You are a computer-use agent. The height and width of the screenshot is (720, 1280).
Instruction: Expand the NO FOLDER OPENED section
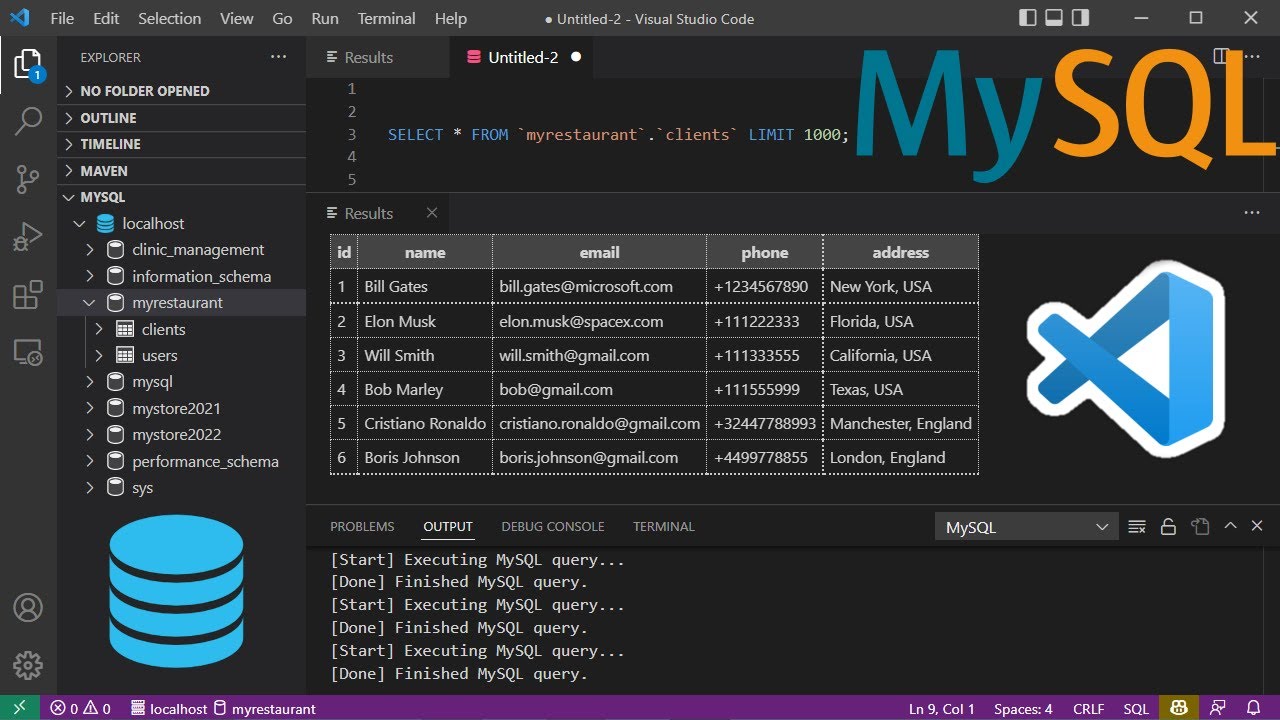(x=182, y=91)
